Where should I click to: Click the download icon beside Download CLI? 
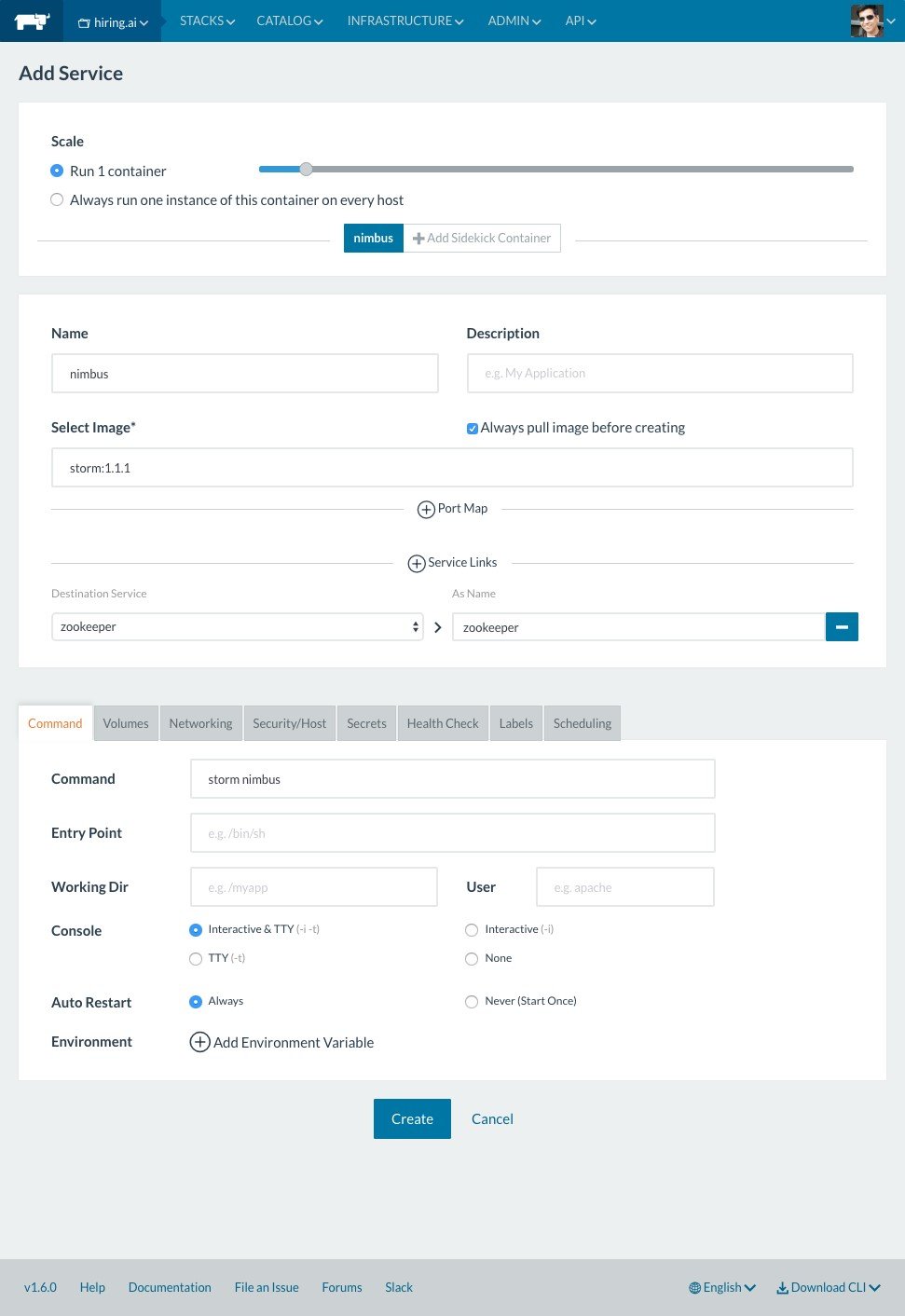pos(783,1288)
